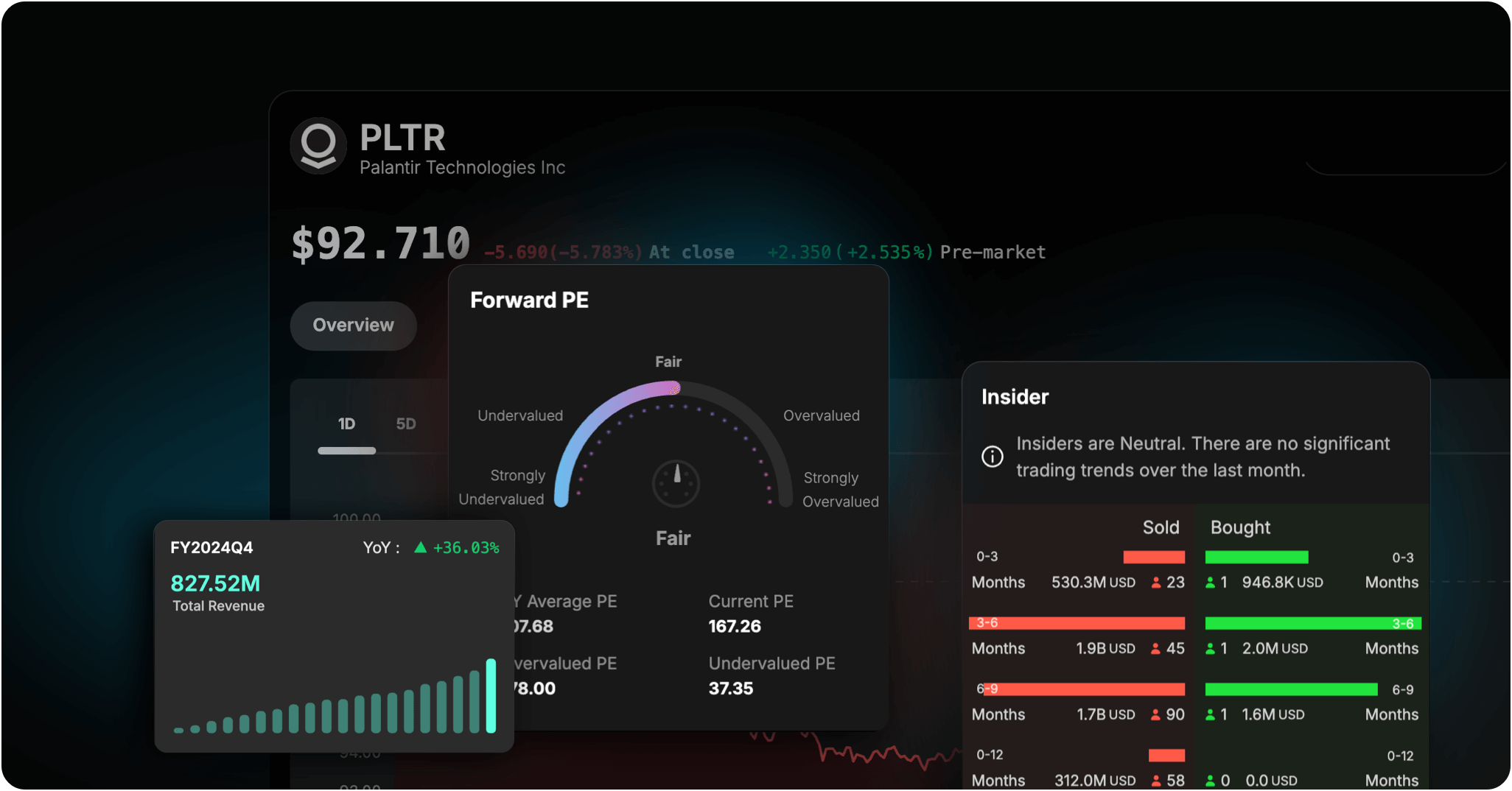Click the red seller icon next to 90
1512x791 pixels.
(x=1157, y=714)
